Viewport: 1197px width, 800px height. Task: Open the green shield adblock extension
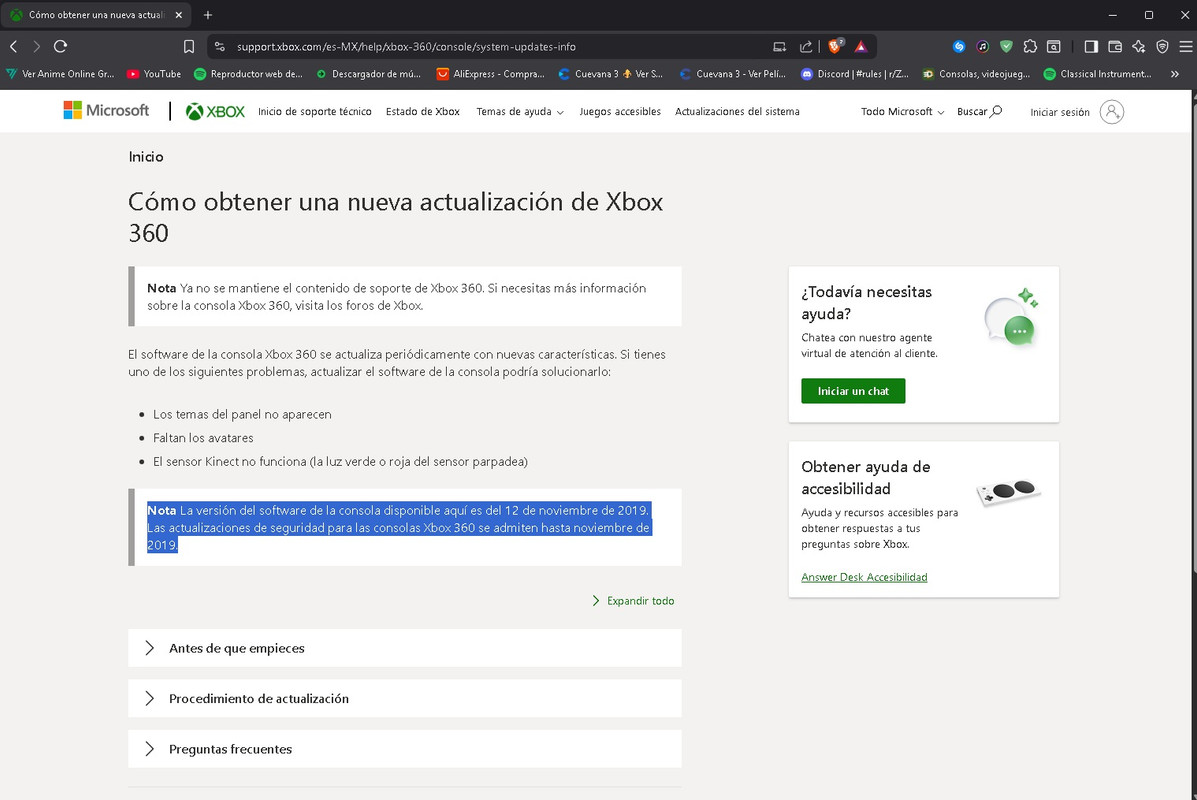[x=1006, y=47]
